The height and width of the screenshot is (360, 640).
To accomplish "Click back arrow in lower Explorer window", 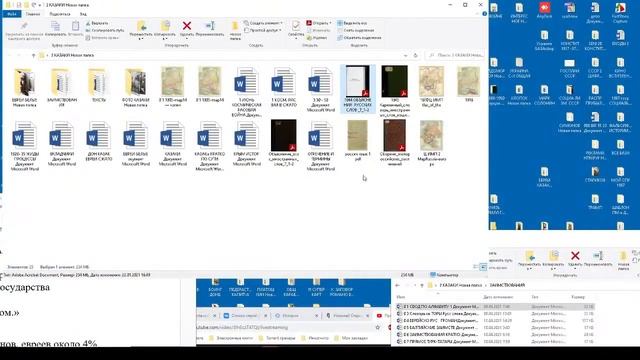I will click(398, 285).
